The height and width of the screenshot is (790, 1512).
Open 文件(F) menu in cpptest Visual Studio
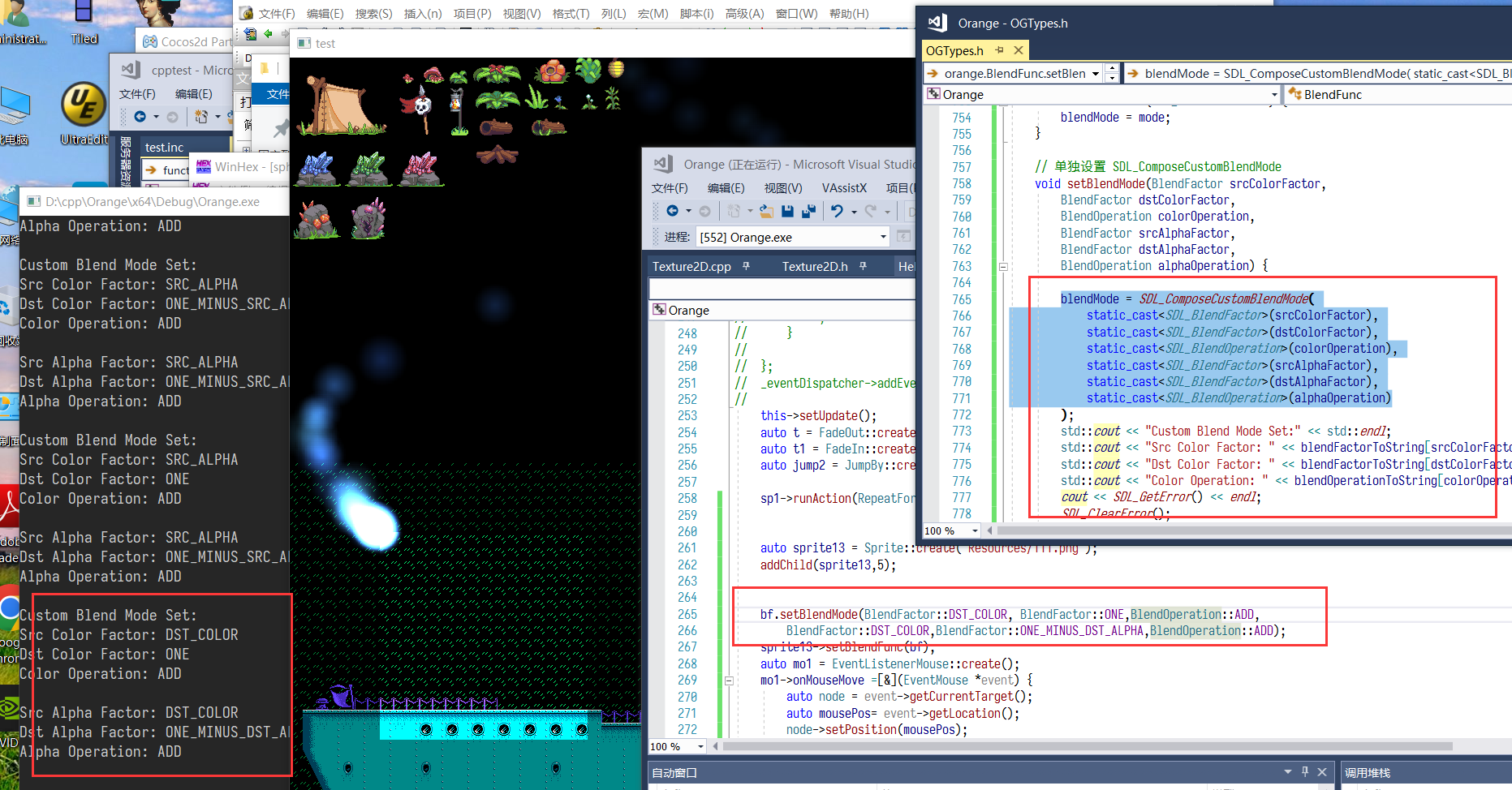pos(137,94)
